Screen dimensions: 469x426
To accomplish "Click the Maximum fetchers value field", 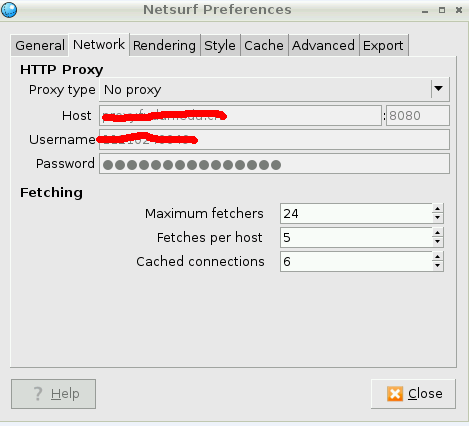I will pyautogui.click(x=356, y=213).
